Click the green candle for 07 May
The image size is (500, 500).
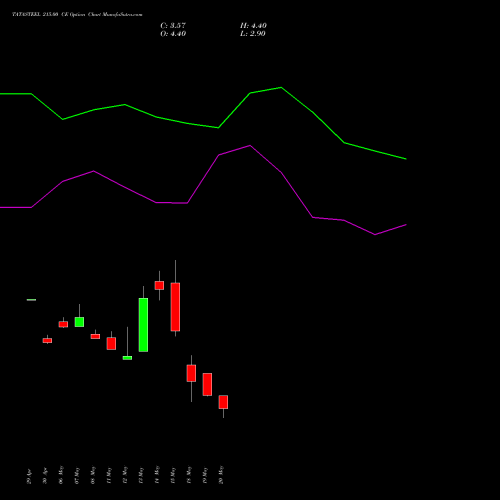(79, 322)
